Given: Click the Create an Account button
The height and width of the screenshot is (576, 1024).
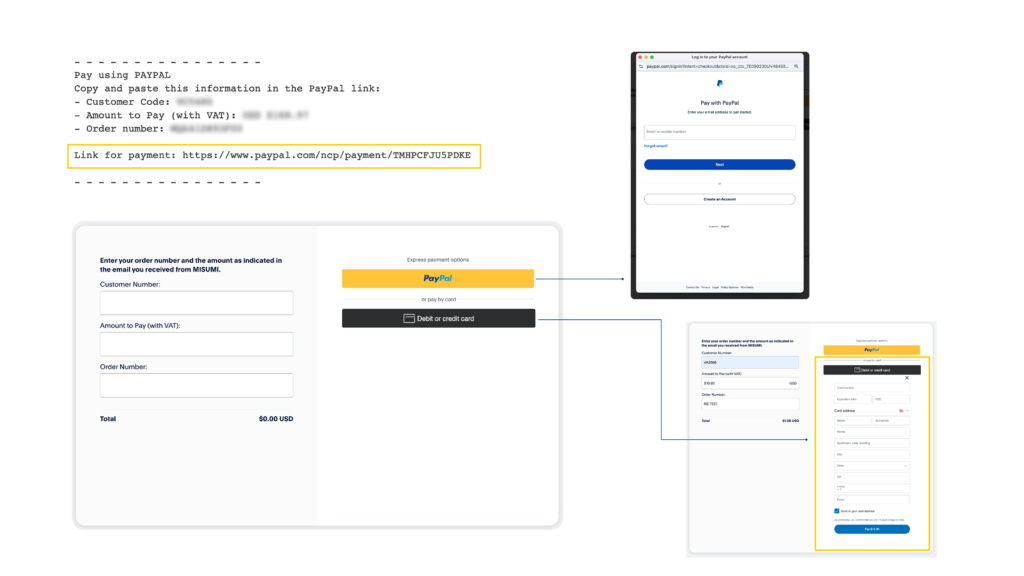Looking at the screenshot, I should 719,199.
